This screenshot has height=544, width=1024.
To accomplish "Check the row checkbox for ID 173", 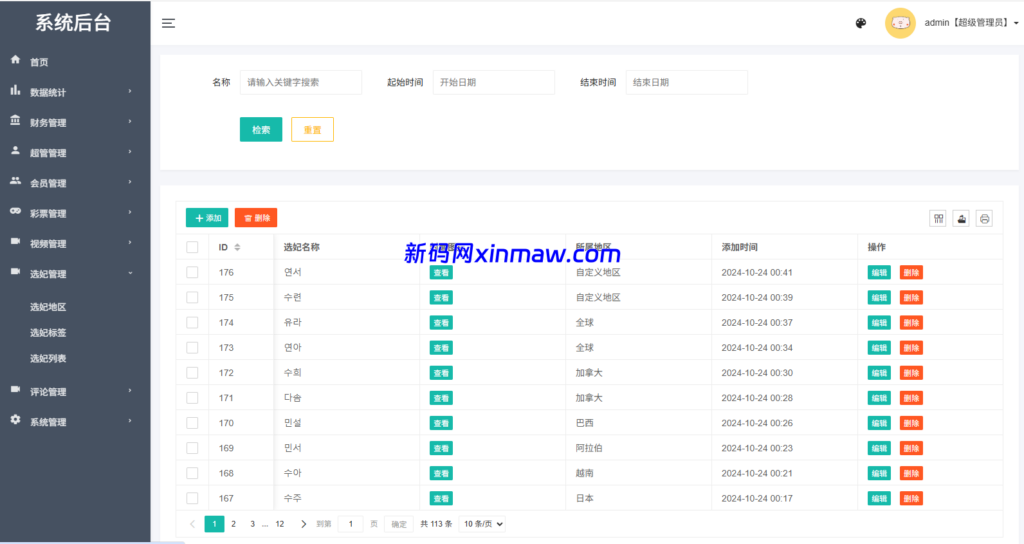I will [192, 347].
